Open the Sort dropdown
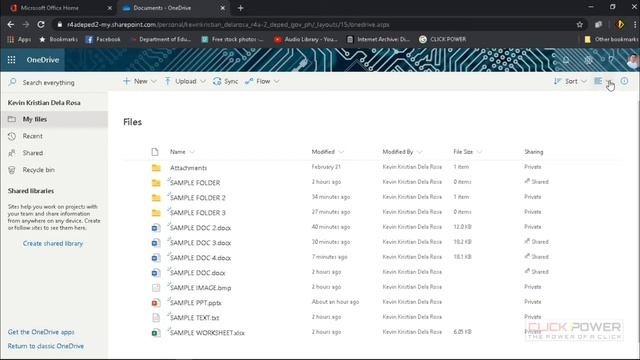 pos(570,81)
